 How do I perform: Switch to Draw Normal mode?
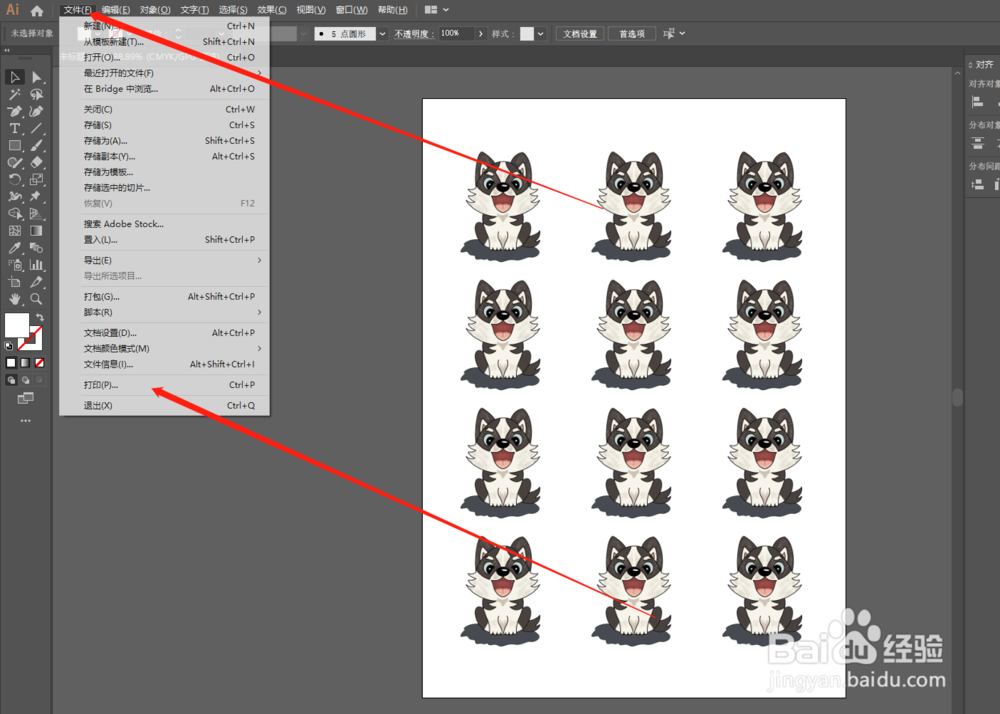[x=11, y=380]
